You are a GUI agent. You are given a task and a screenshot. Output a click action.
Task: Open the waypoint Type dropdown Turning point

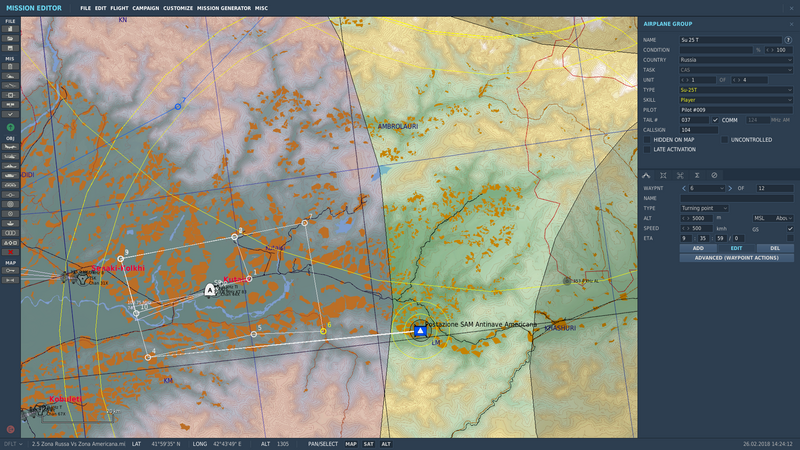735,207
